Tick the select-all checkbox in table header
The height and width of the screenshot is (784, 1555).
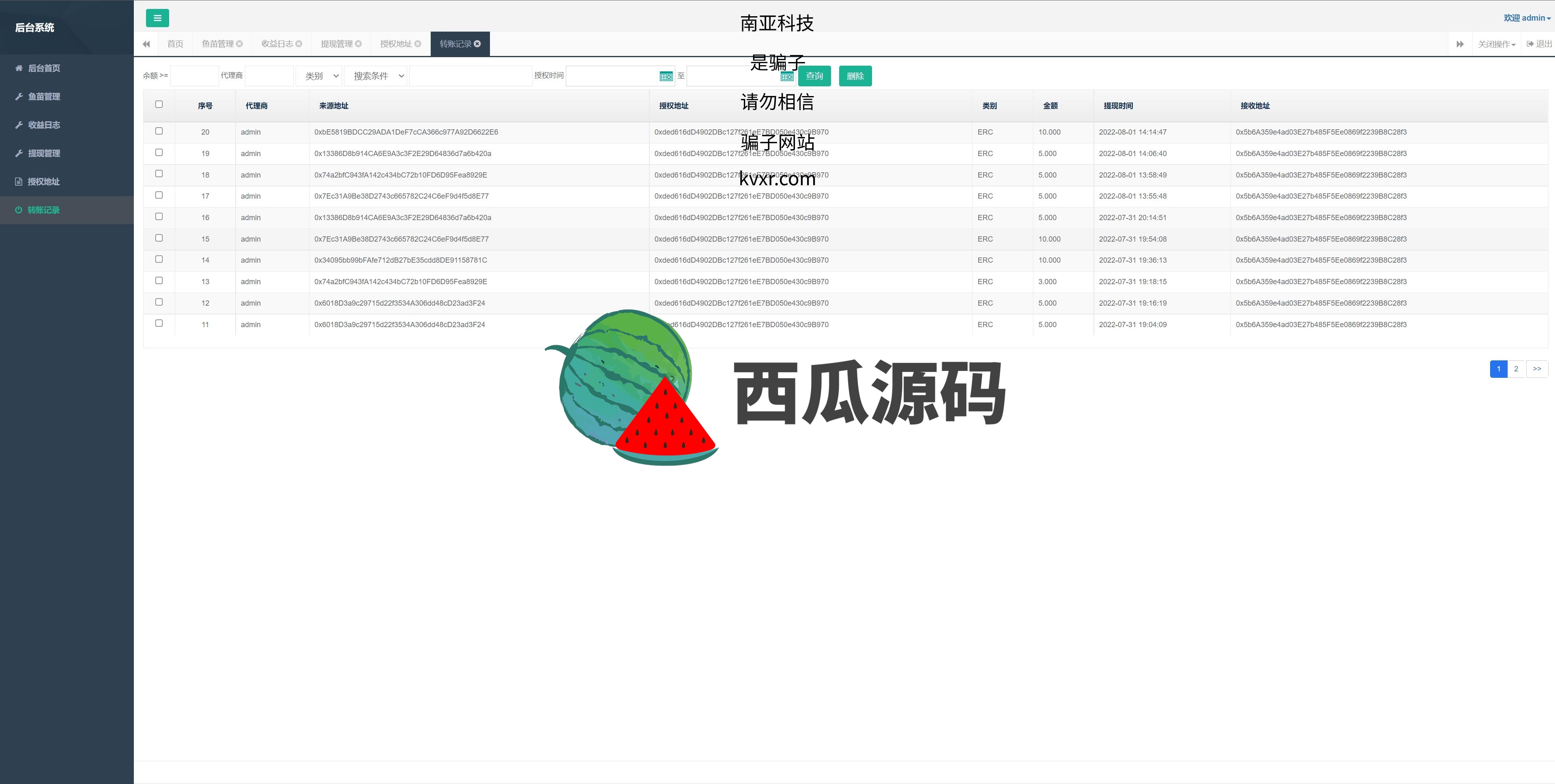(159, 105)
